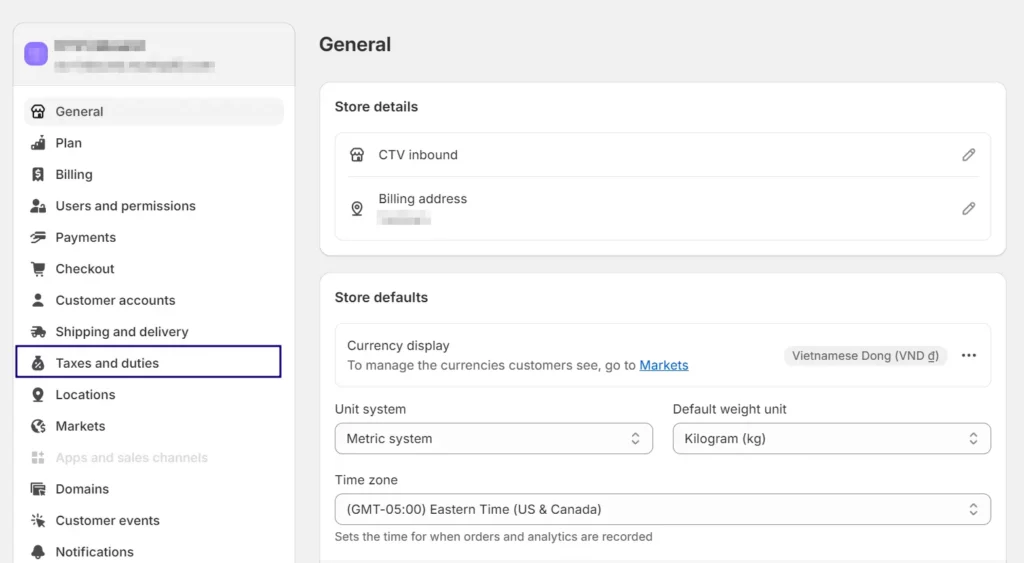Open the three-dot menu for Currency display
The height and width of the screenshot is (563, 1024).
pos(968,355)
